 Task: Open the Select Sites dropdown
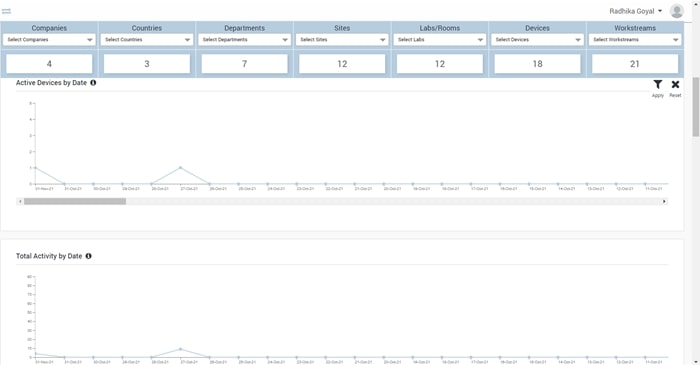point(342,40)
